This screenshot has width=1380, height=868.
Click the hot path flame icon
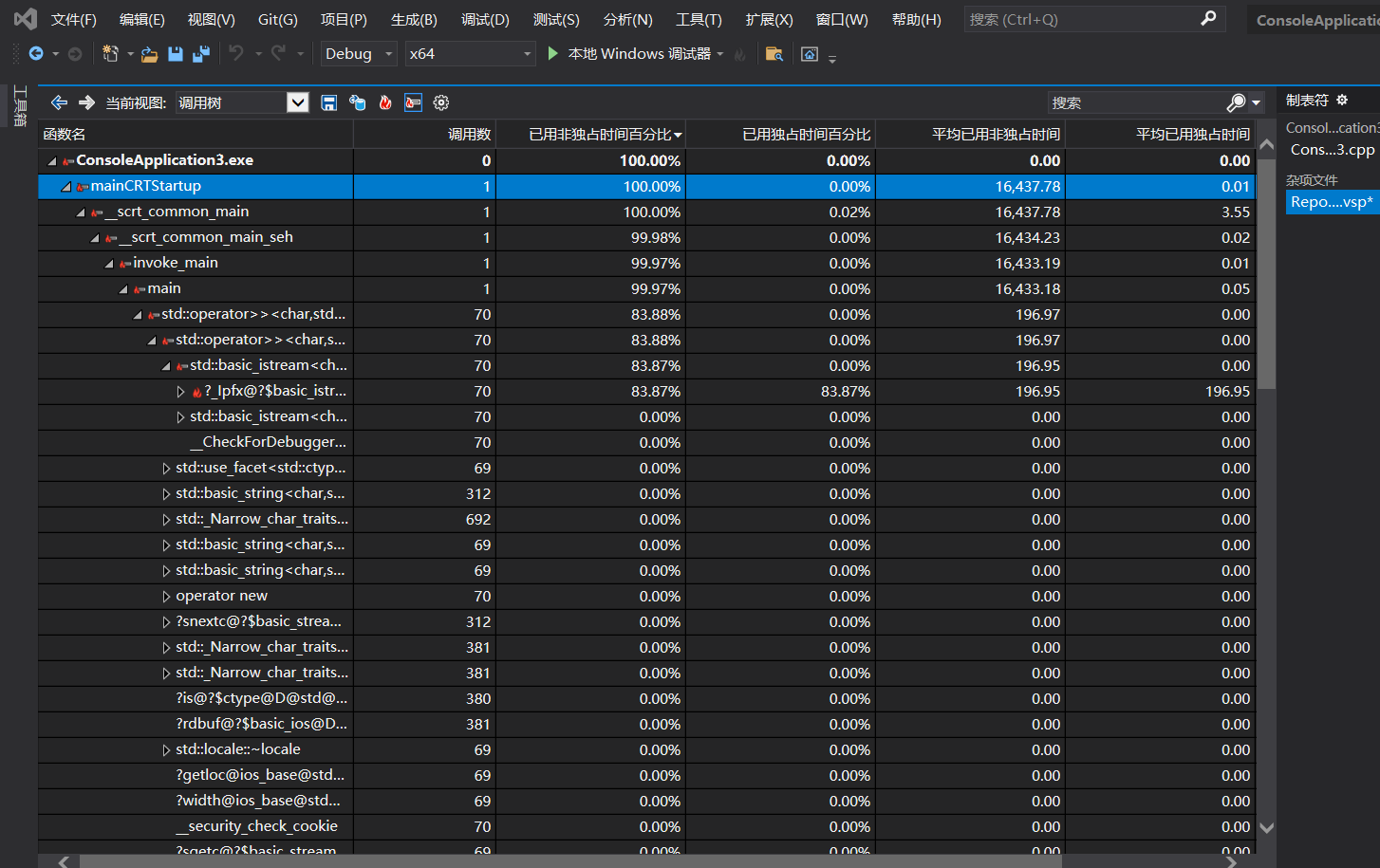[x=385, y=102]
